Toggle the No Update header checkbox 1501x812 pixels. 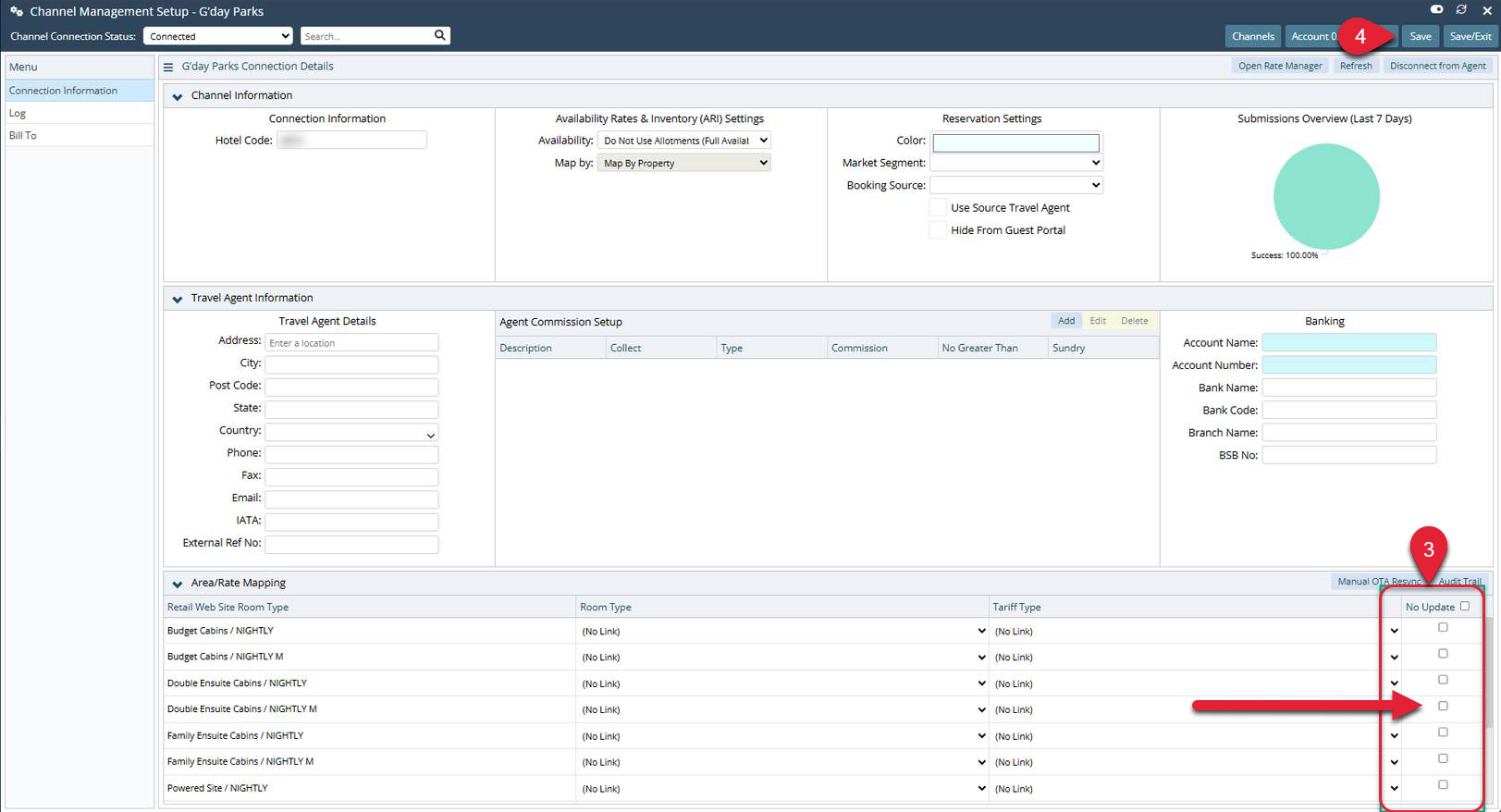(x=1465, y=607)
